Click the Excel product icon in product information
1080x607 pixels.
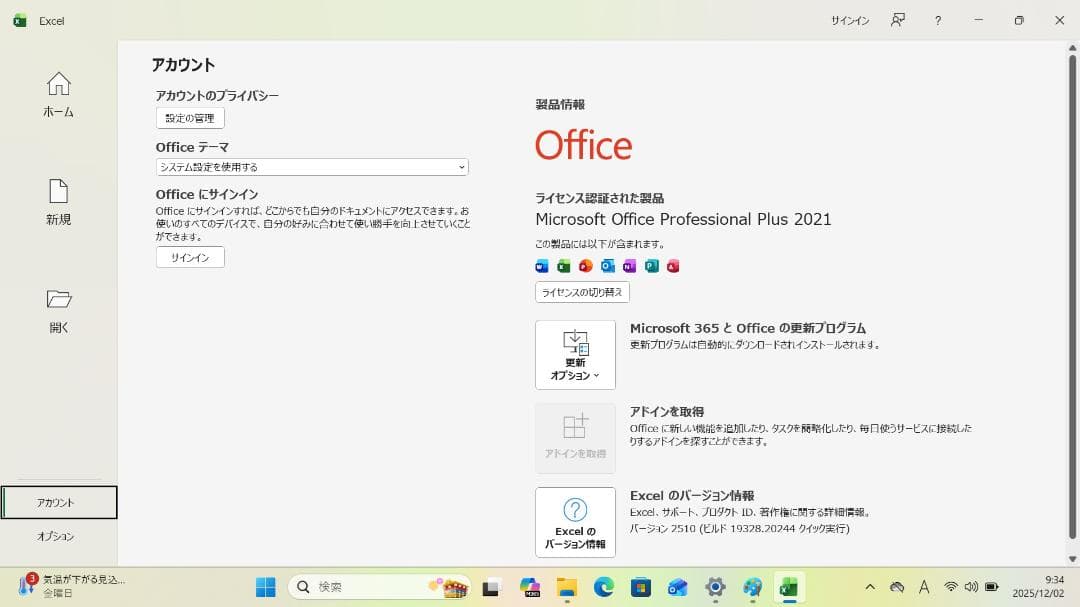tap(563, 266)
